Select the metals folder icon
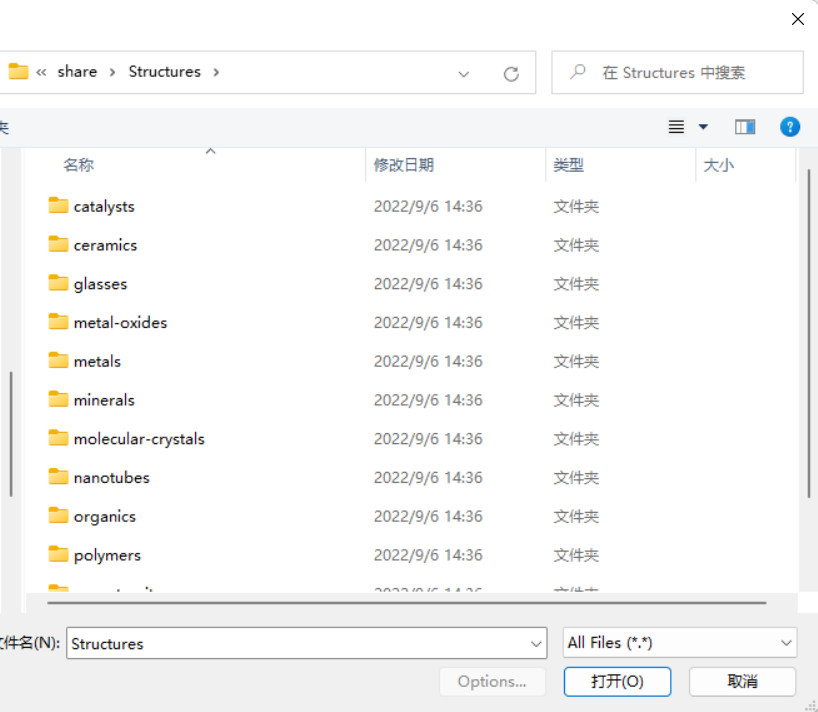Viewport: 818px width, 712px height. (x=58, y=360)
